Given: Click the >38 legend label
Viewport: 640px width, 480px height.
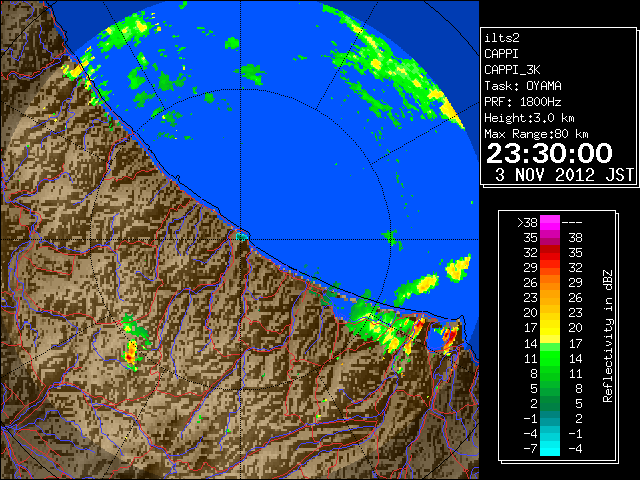Looking at the screenshot, I should click(527, 223).
